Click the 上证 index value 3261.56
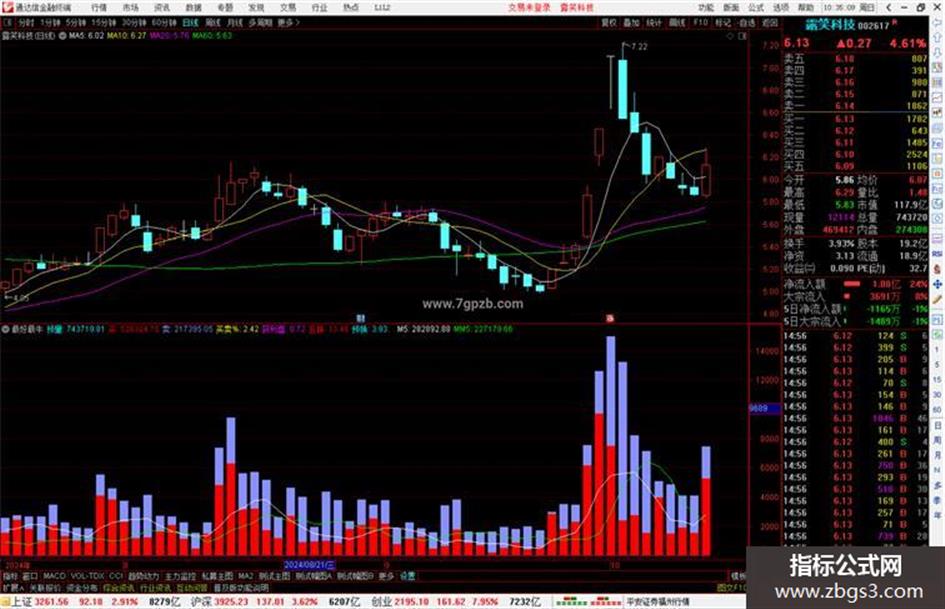 (52, 602)
